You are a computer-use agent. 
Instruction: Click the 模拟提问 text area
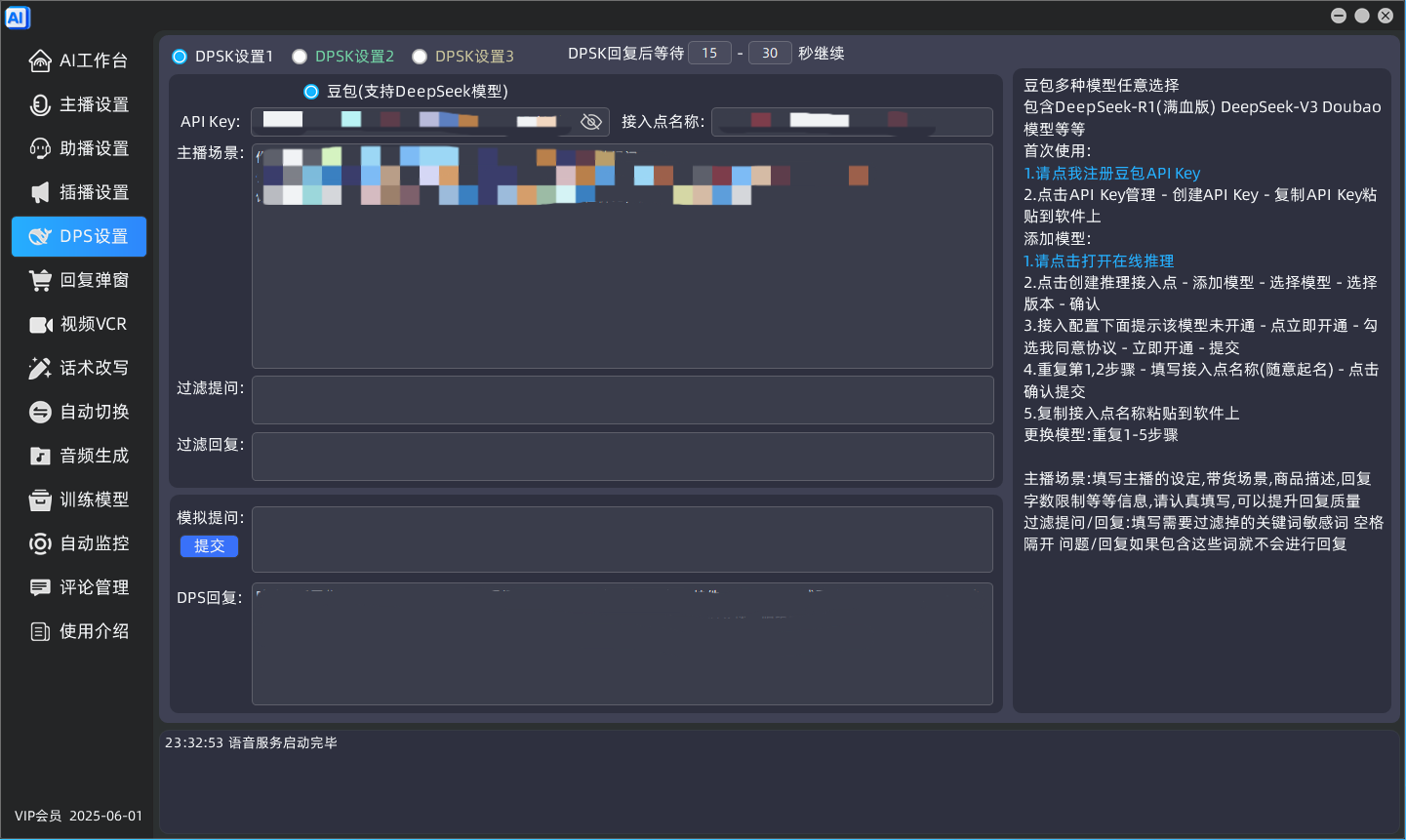coord(623,540)
